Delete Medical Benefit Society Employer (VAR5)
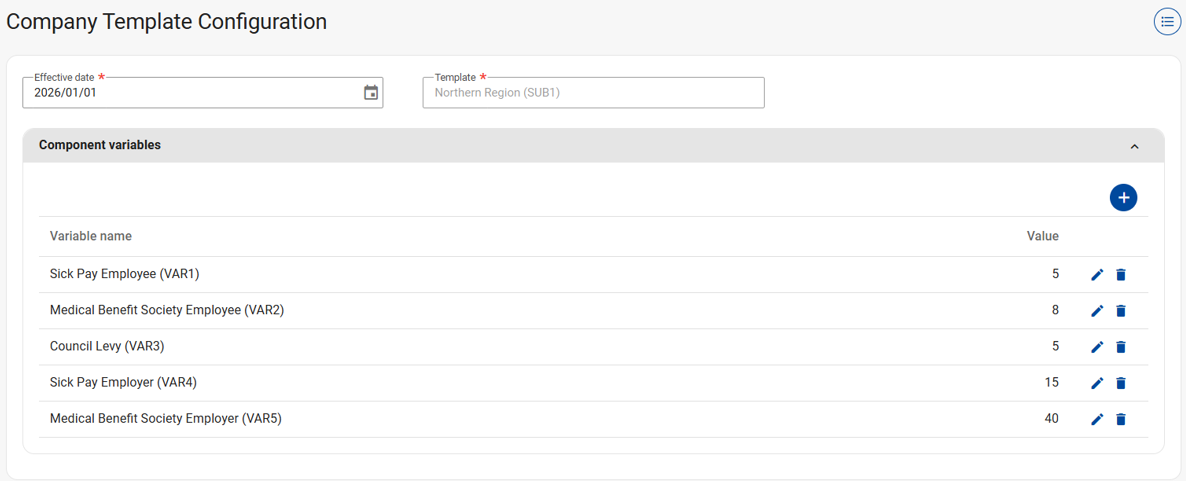 [1121, 419]
